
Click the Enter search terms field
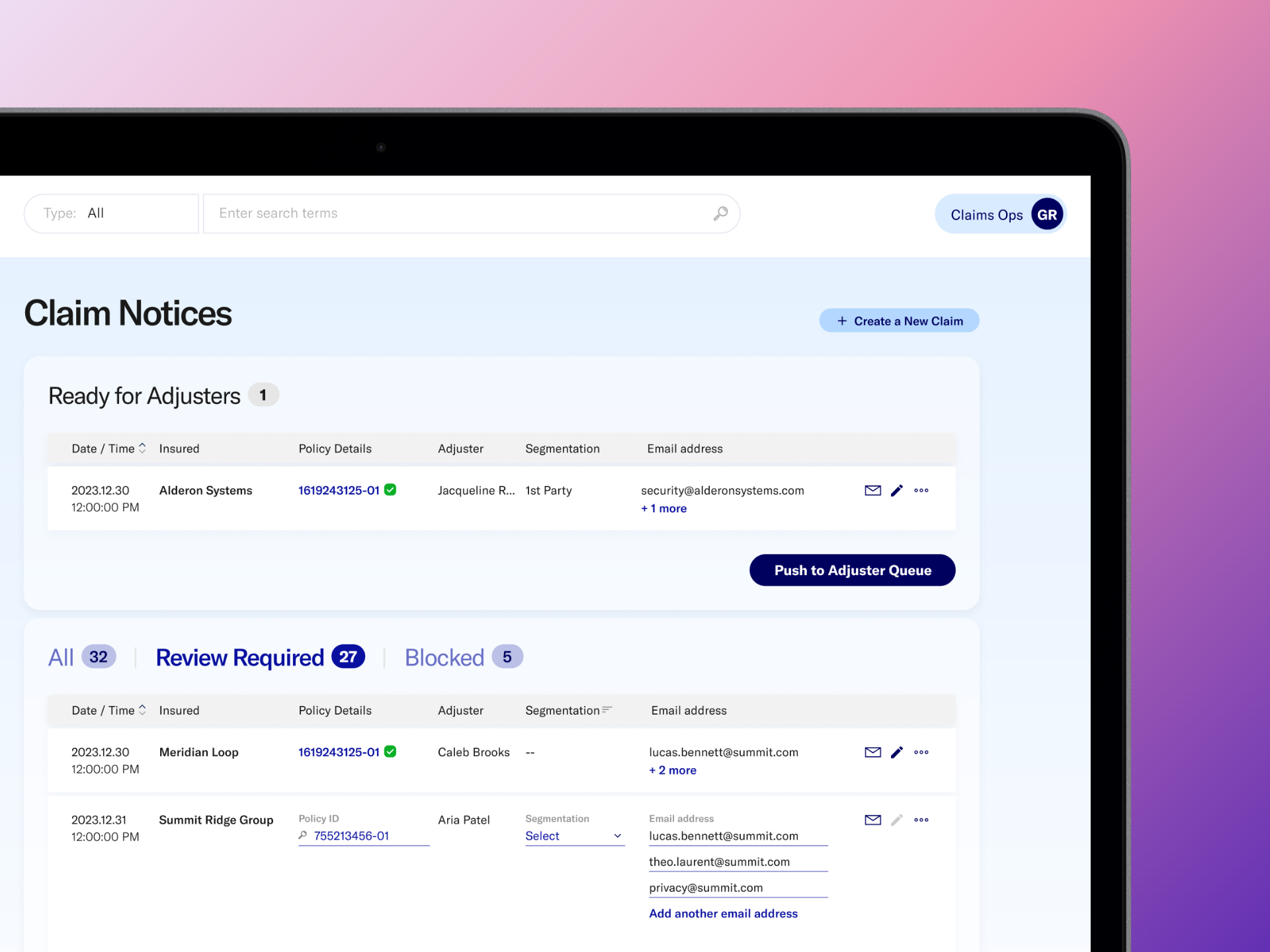[456, 214]
